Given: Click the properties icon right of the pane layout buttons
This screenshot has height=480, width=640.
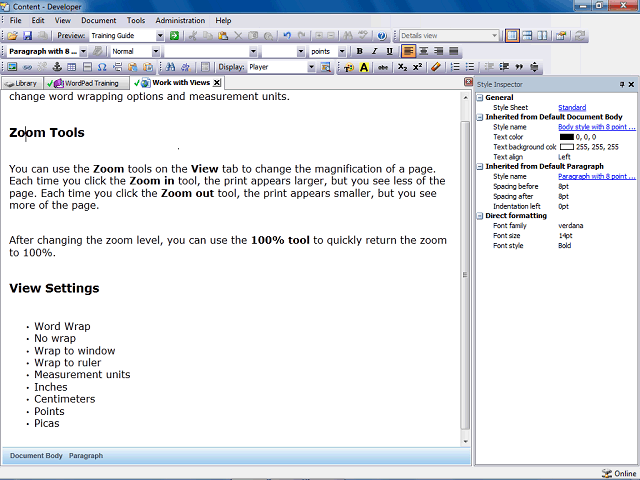Looking at the screenshot, I should tap(561, 36).
